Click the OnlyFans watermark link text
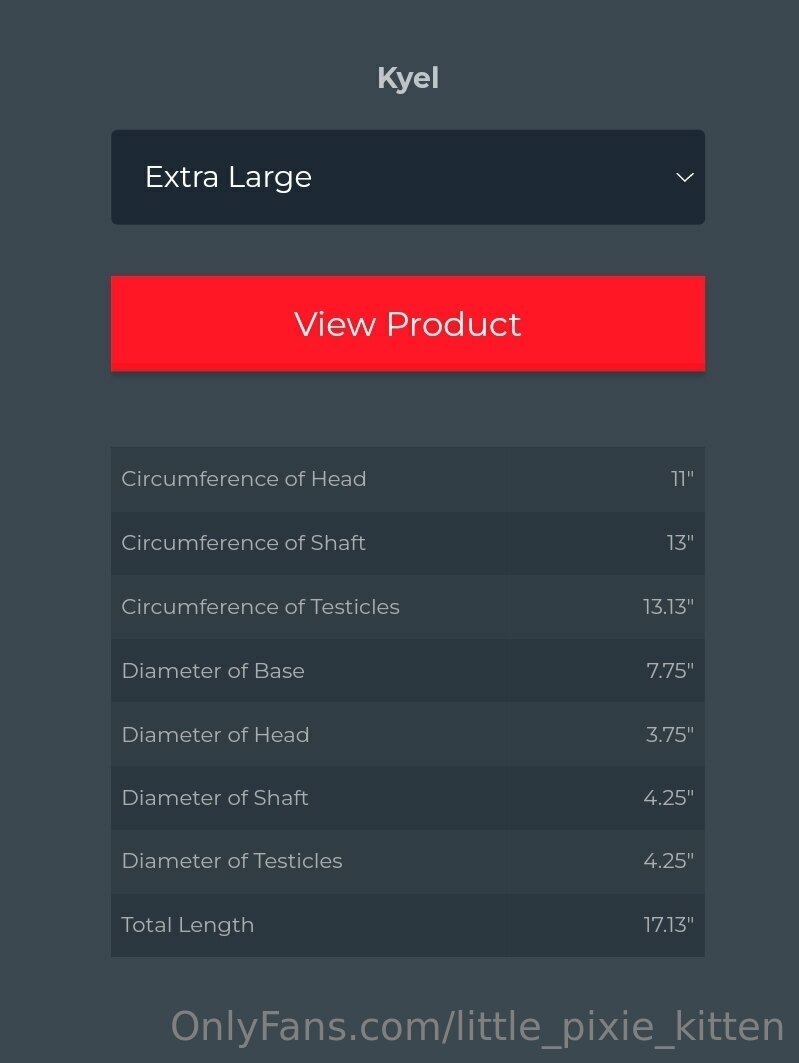The width and height of the screenshot is (799, 1063). tap(478, 1026)
